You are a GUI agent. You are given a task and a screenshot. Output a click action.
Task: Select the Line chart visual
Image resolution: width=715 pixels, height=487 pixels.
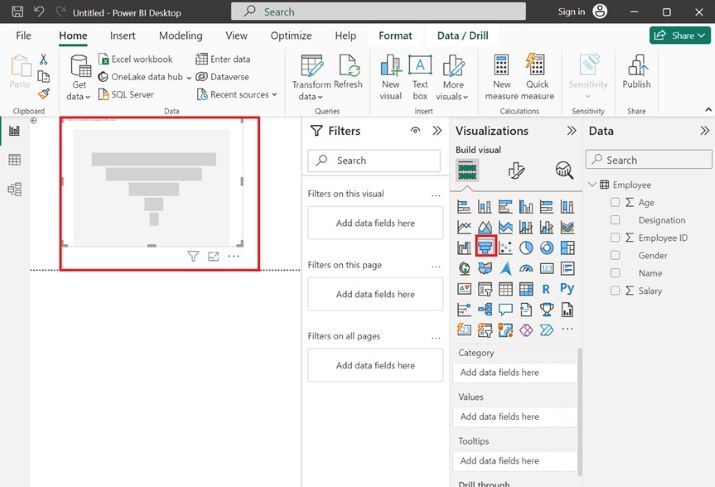click(464, 227)
